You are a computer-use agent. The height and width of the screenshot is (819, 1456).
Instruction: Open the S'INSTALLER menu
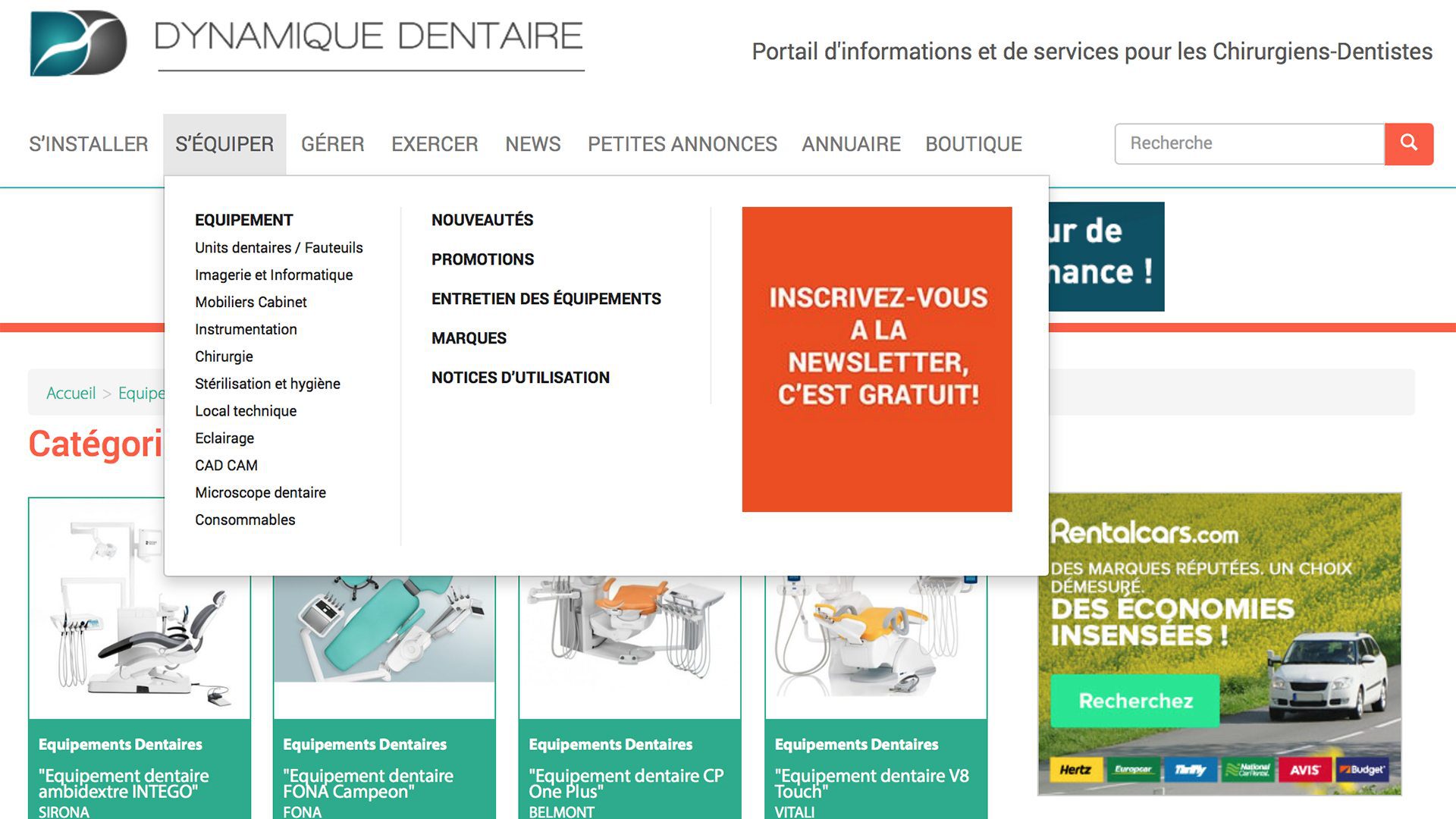pos(89,144)
